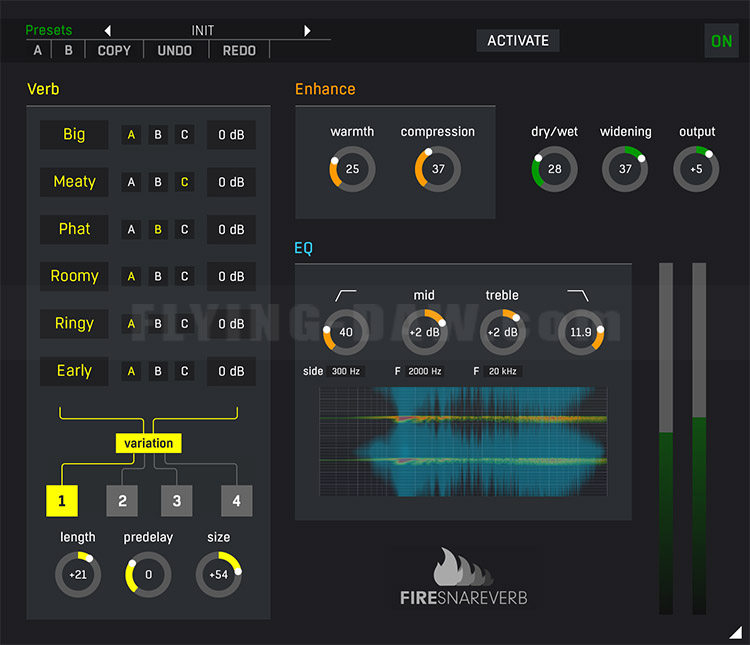This screenshot has width=750, height=645.
Task: Click the high-cut filter shape icon
Action: click(578, 295)
